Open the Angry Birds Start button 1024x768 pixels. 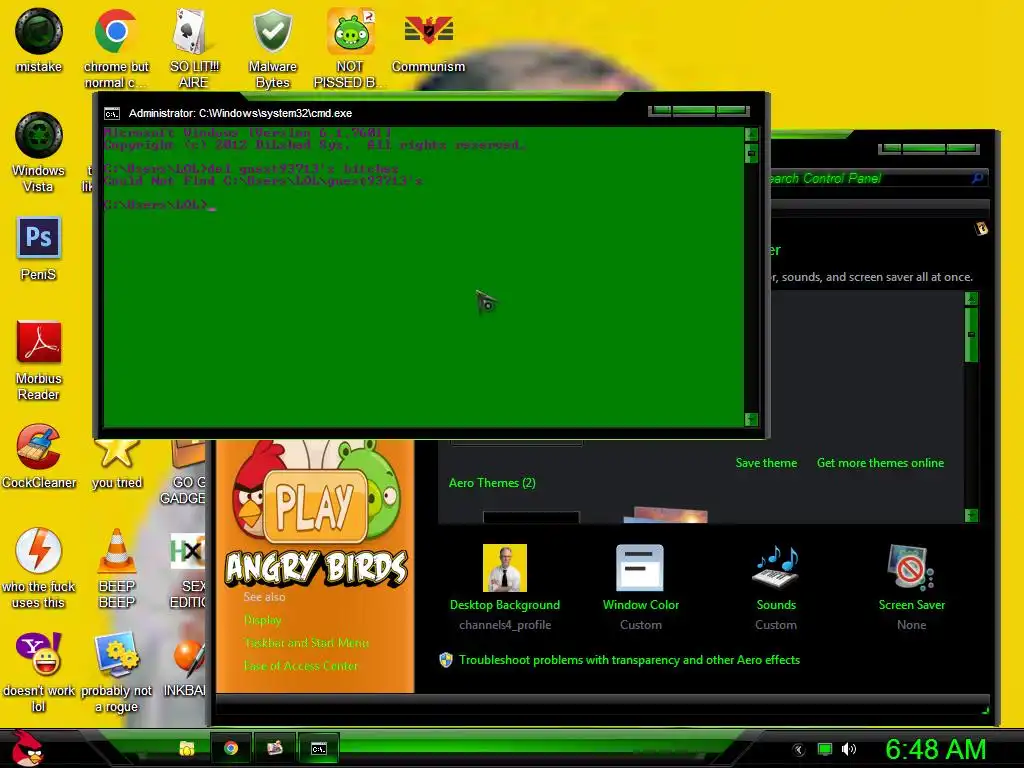coord(27,748)
